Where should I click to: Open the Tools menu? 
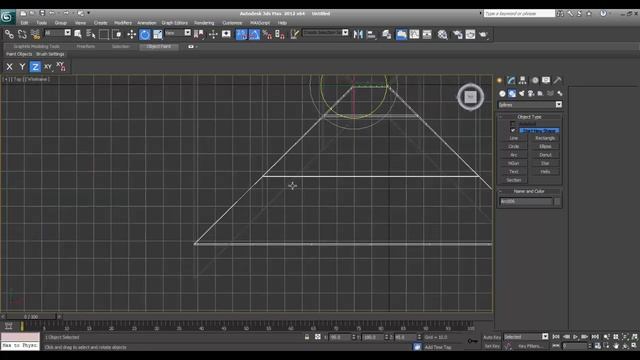(42, 23)
